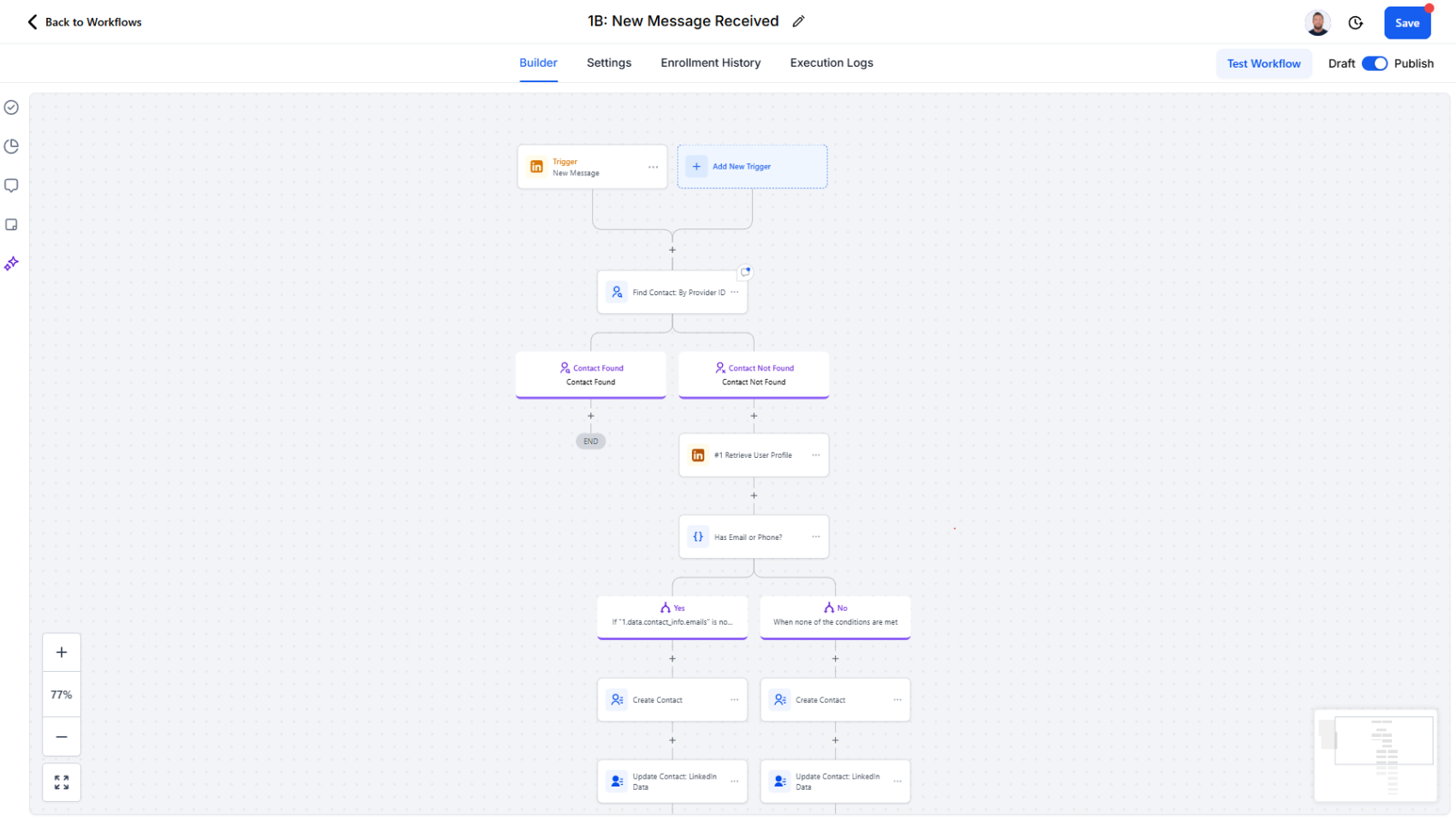Screen dimensions: 1456x819
Task: Click the checkmark icon in left sidebar
Action: [11, 107]
